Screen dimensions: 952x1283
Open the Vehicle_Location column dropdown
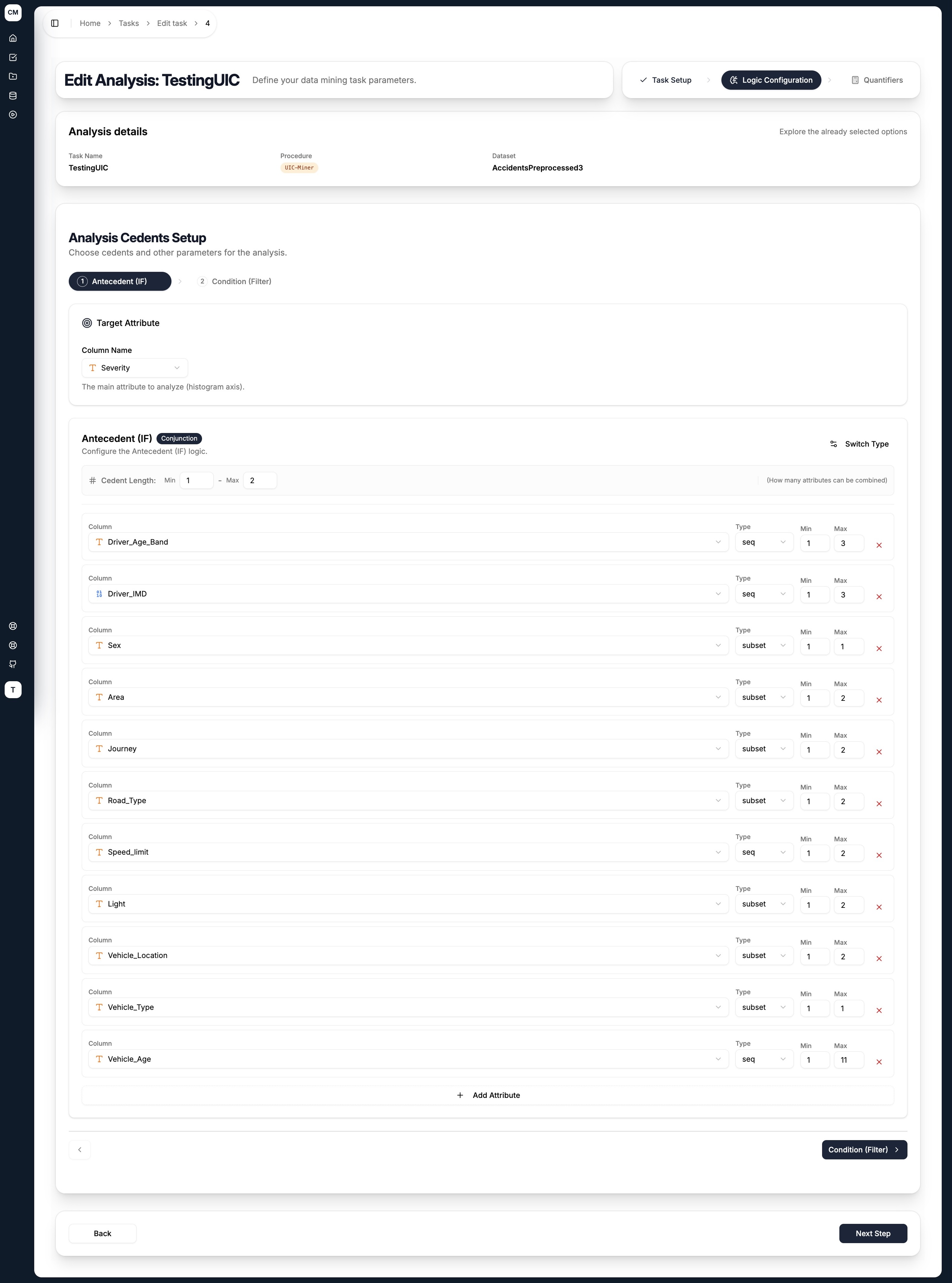(408, 956)
